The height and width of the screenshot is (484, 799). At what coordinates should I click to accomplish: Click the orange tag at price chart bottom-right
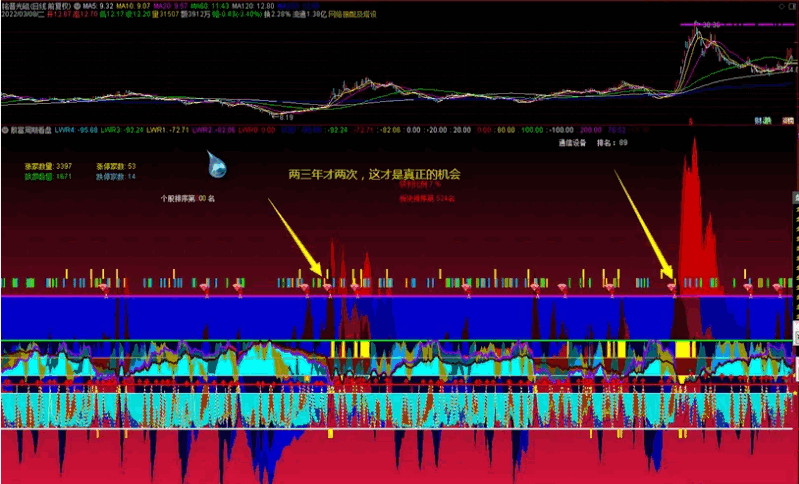788,121
